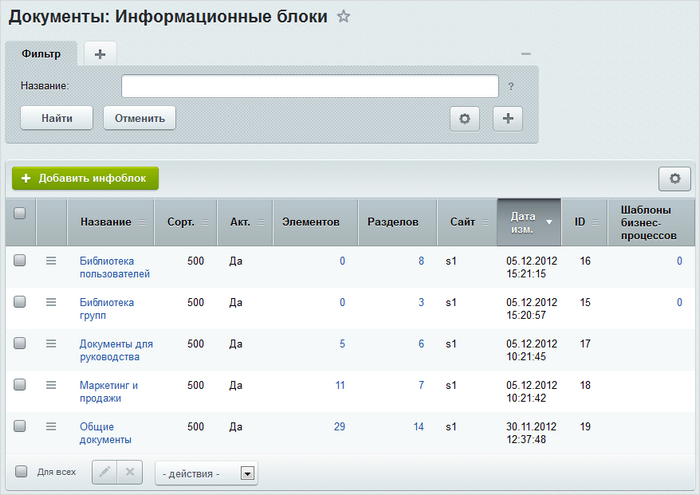This screenshot has height=495, width=700.
Task: Click ID value 16 cell
Action: point(585,261)
